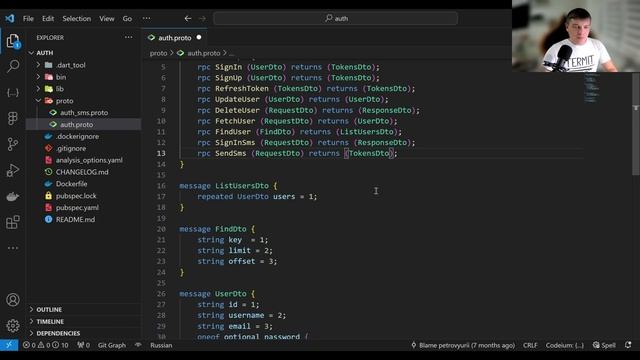Open the Docker view in activity bar
The width and height of the screenshot is (640, 360).
13,196
